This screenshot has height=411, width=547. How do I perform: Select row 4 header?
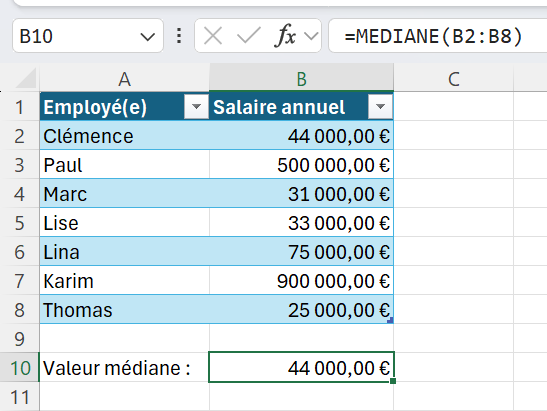20,194
